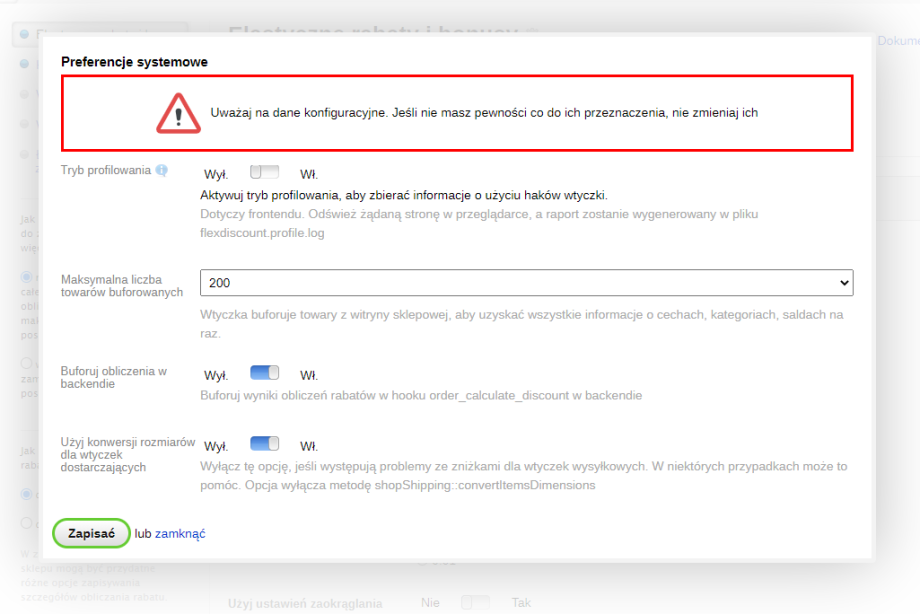Open the Maksymalna liczba towarów buforowanych dropdown
Screen dimensions: 920x614
(x=526, y=283)
